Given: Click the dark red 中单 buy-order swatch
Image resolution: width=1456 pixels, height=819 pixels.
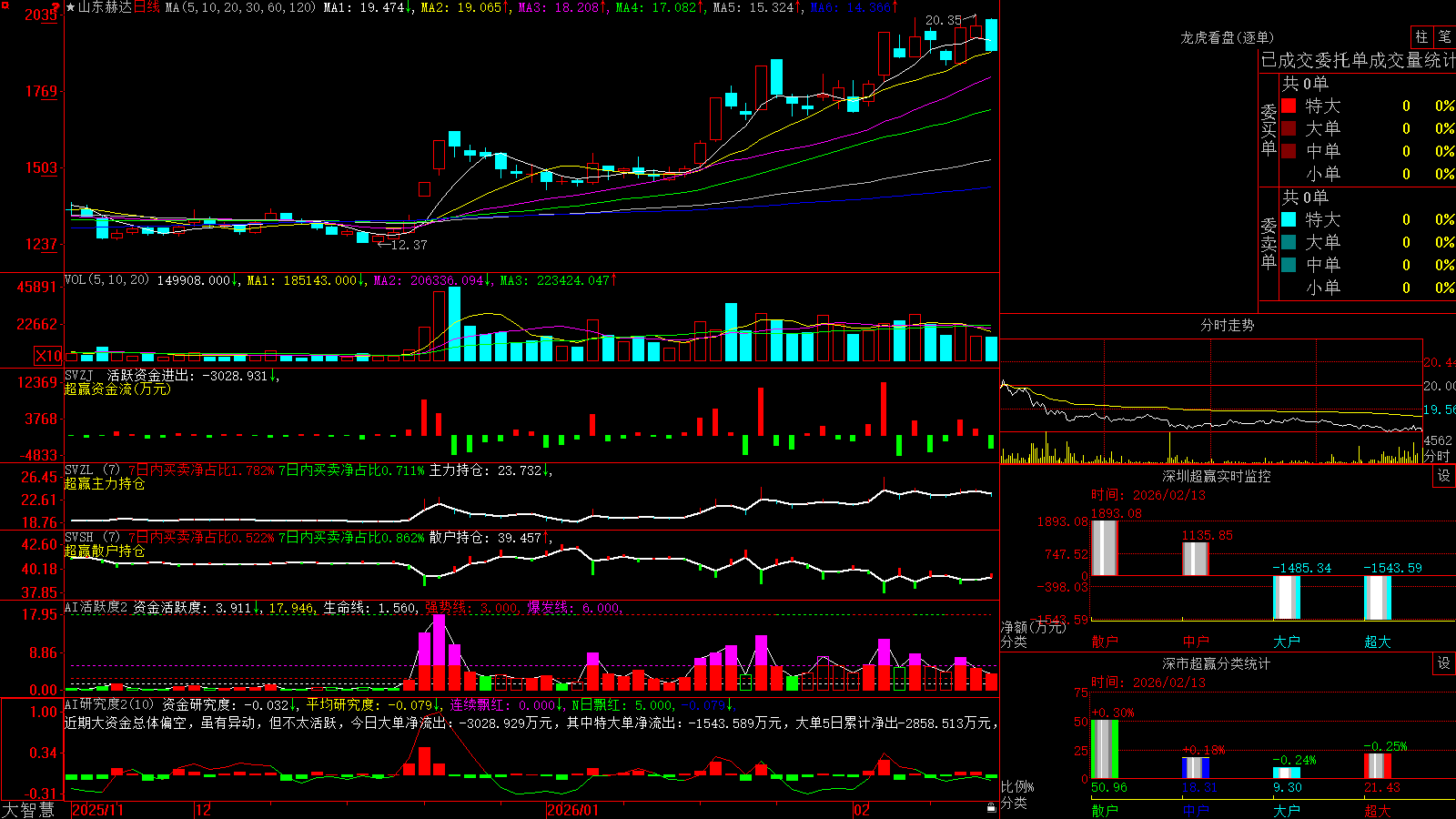Looking at the screenshot, I should [1289, 151].
